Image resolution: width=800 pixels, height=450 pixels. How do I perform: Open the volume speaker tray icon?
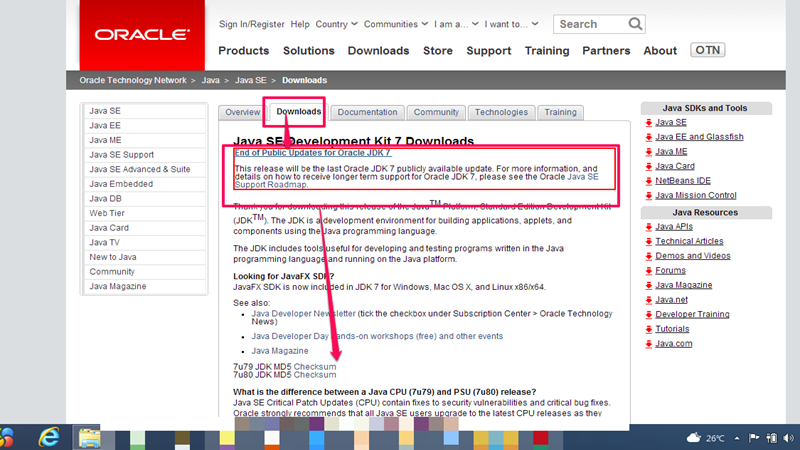788,438
